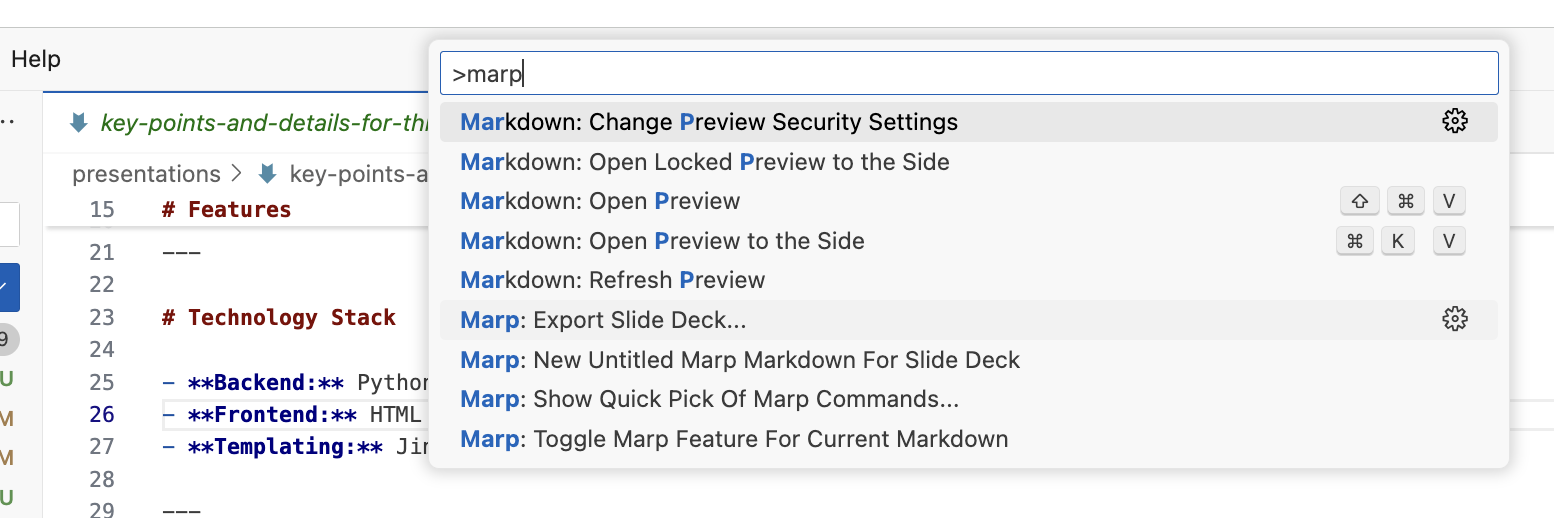
Task: Choose the Markdown: Open Preview command
Action: (600, 201)
